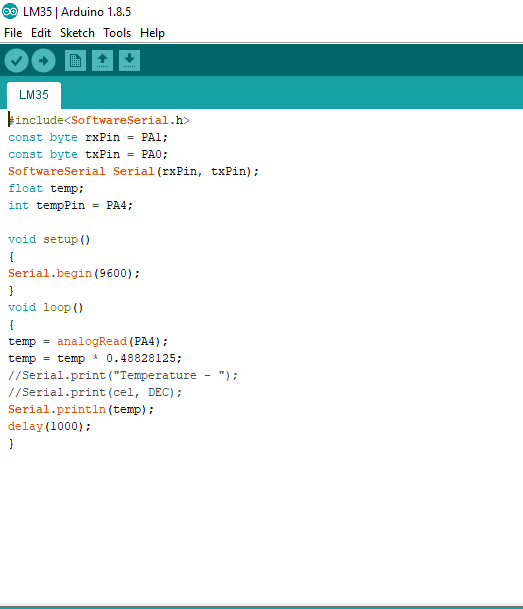
Task: Create a new sketch with the New icon
Action: (75, 61)
